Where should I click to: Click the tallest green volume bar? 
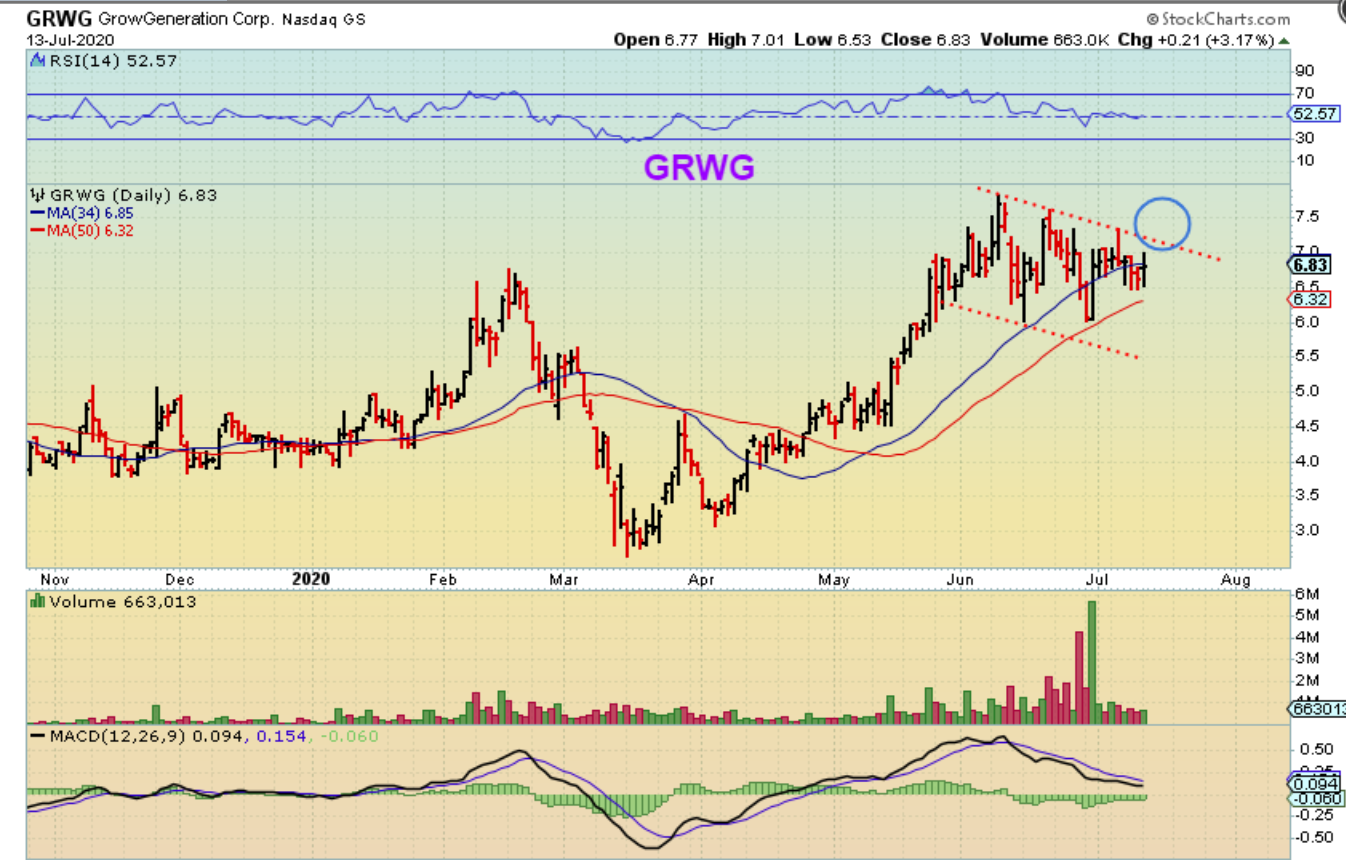tap(1092, 661)
